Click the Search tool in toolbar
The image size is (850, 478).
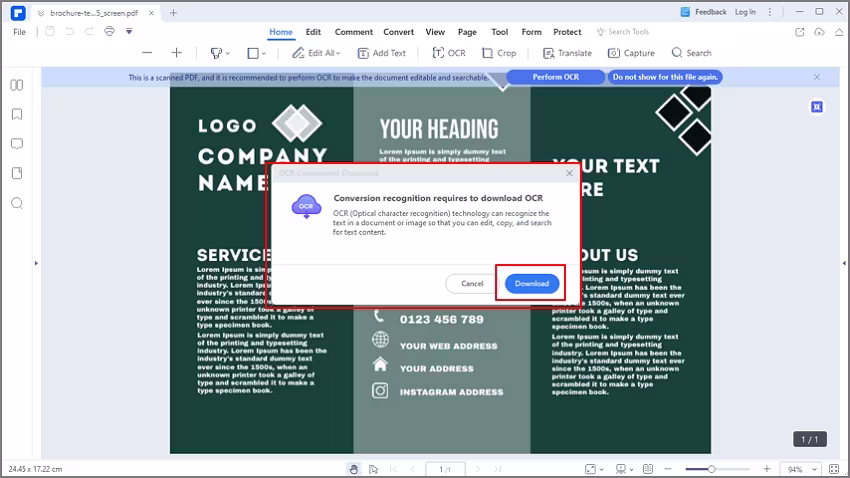691,53
